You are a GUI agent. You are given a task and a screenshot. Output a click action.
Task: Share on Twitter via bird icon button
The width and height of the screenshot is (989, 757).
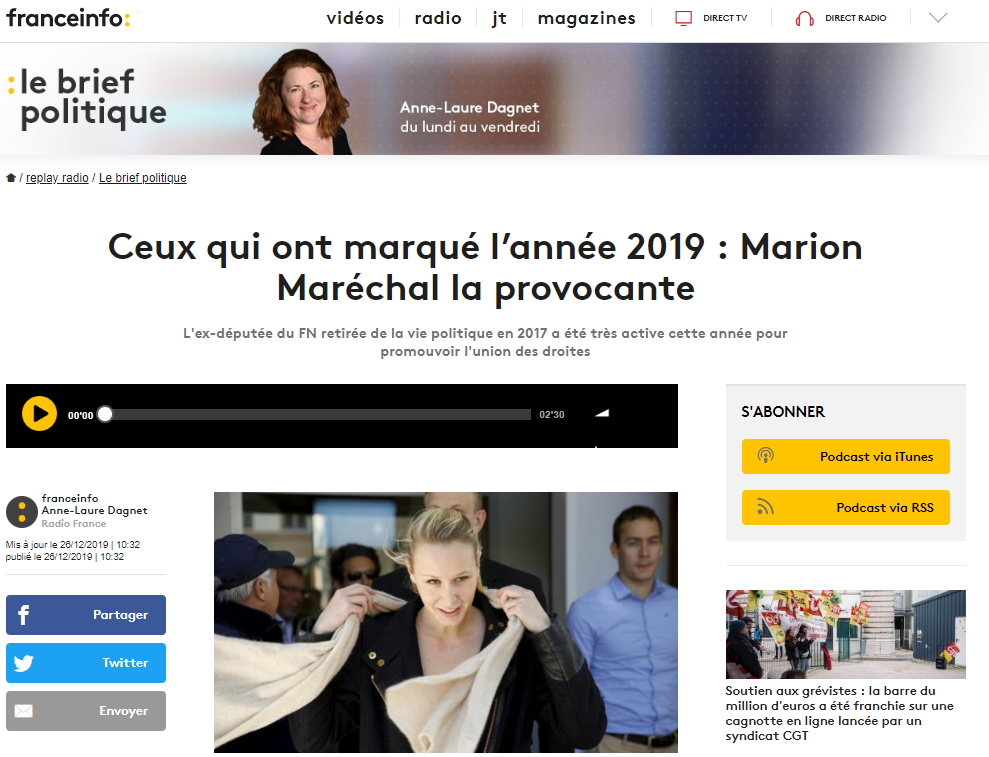tap(86, 662)
